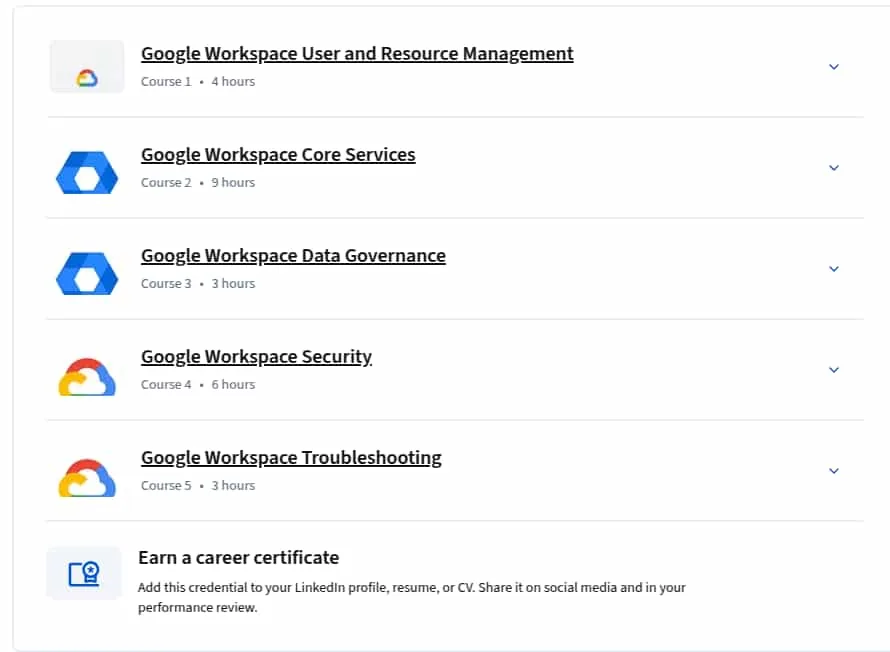Click the blue hexagon icon beside Data Governance

[87, 274]
